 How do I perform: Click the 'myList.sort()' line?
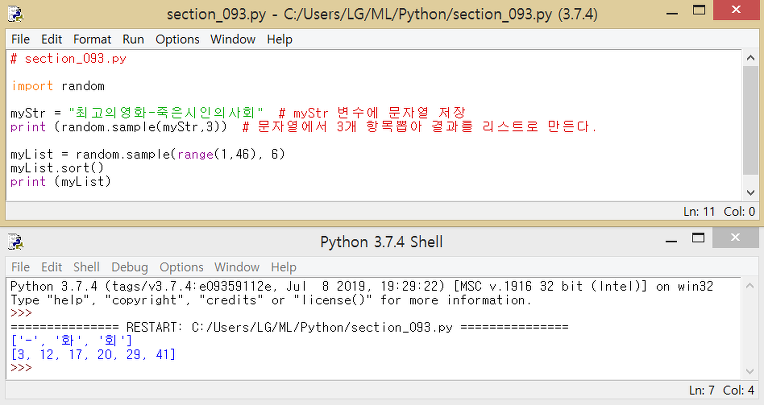click(x=57, y=168)
